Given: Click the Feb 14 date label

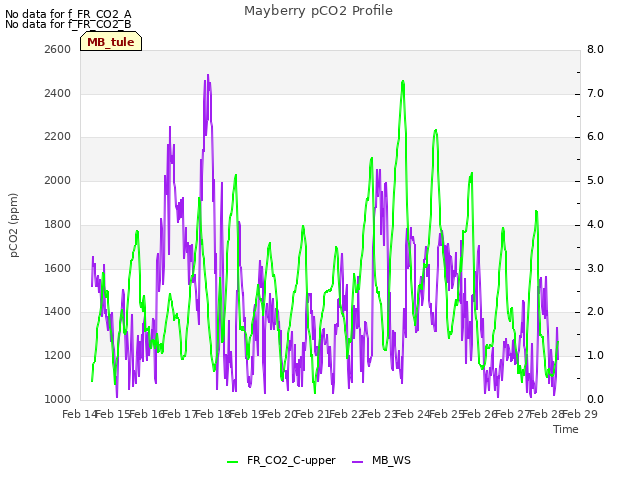Looking at the screenshot, I should [x=79, y=414].
